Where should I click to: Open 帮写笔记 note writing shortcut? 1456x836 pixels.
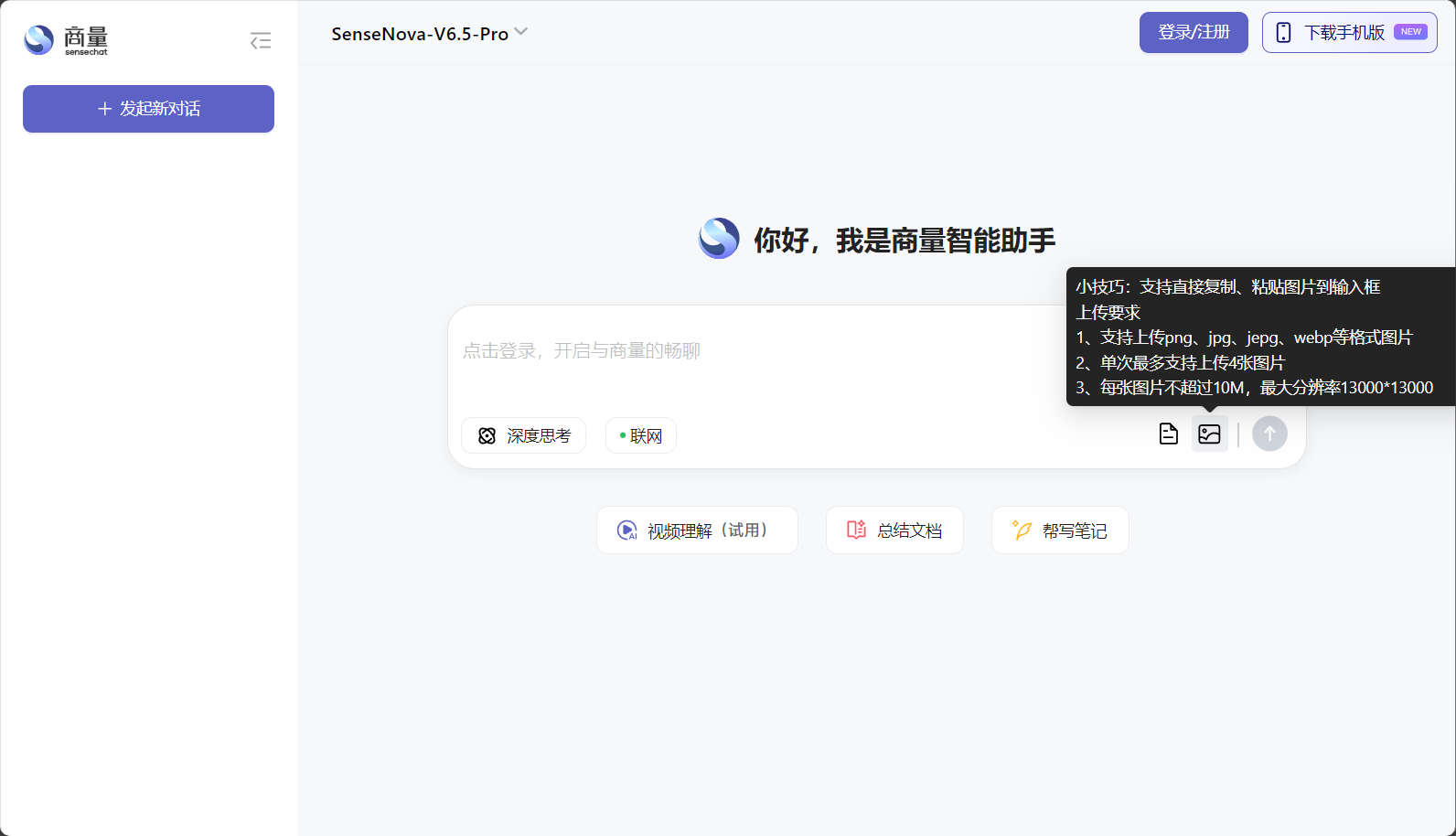(x=1060, y=531)
